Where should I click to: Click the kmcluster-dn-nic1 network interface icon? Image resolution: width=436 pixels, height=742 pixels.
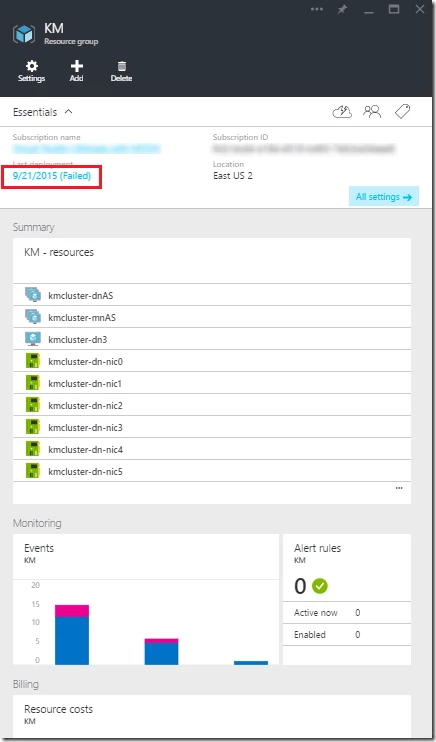point(33,383)
